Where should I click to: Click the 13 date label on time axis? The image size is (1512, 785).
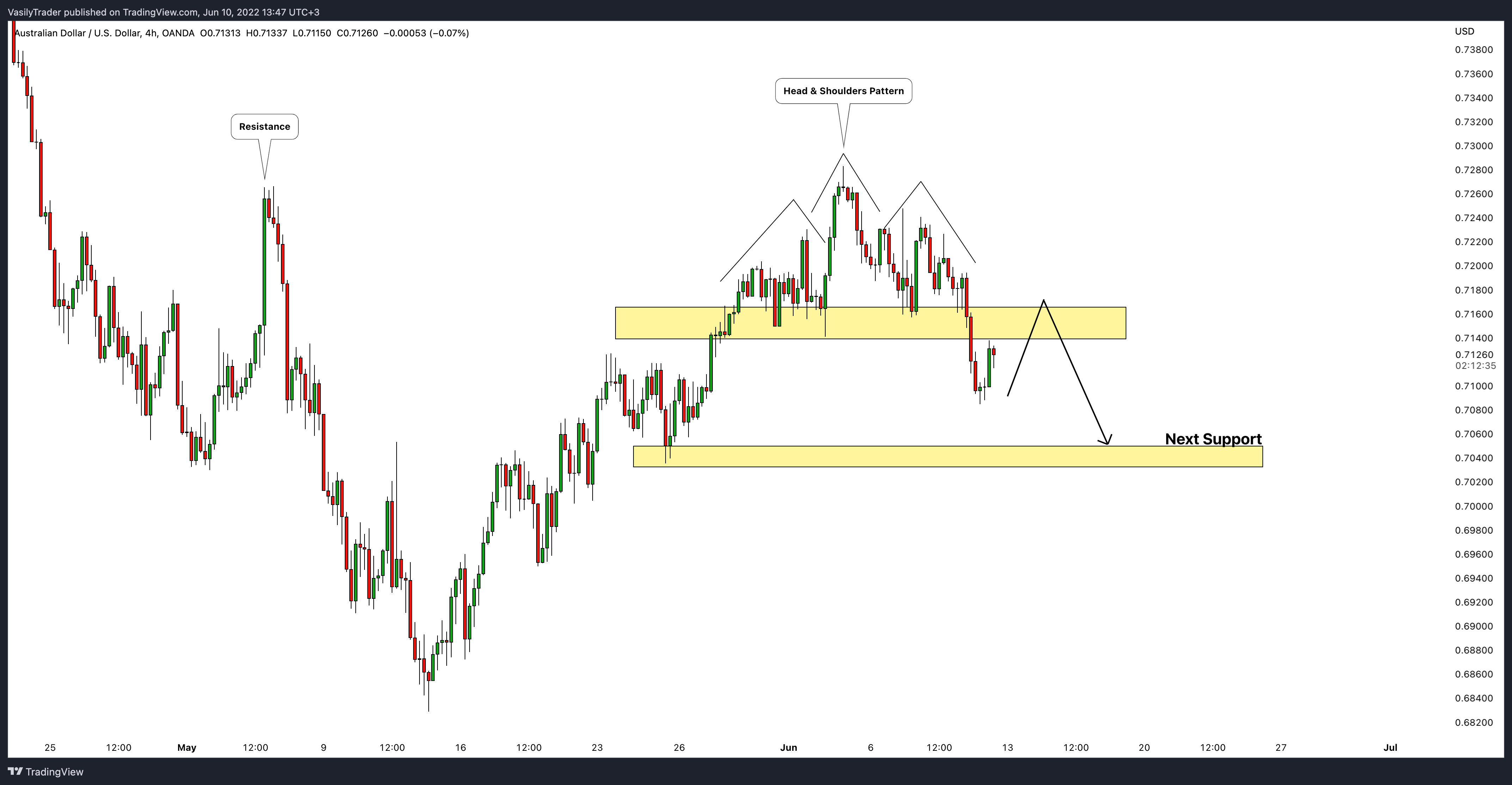pyautogui.click(x=1007, y=748)
